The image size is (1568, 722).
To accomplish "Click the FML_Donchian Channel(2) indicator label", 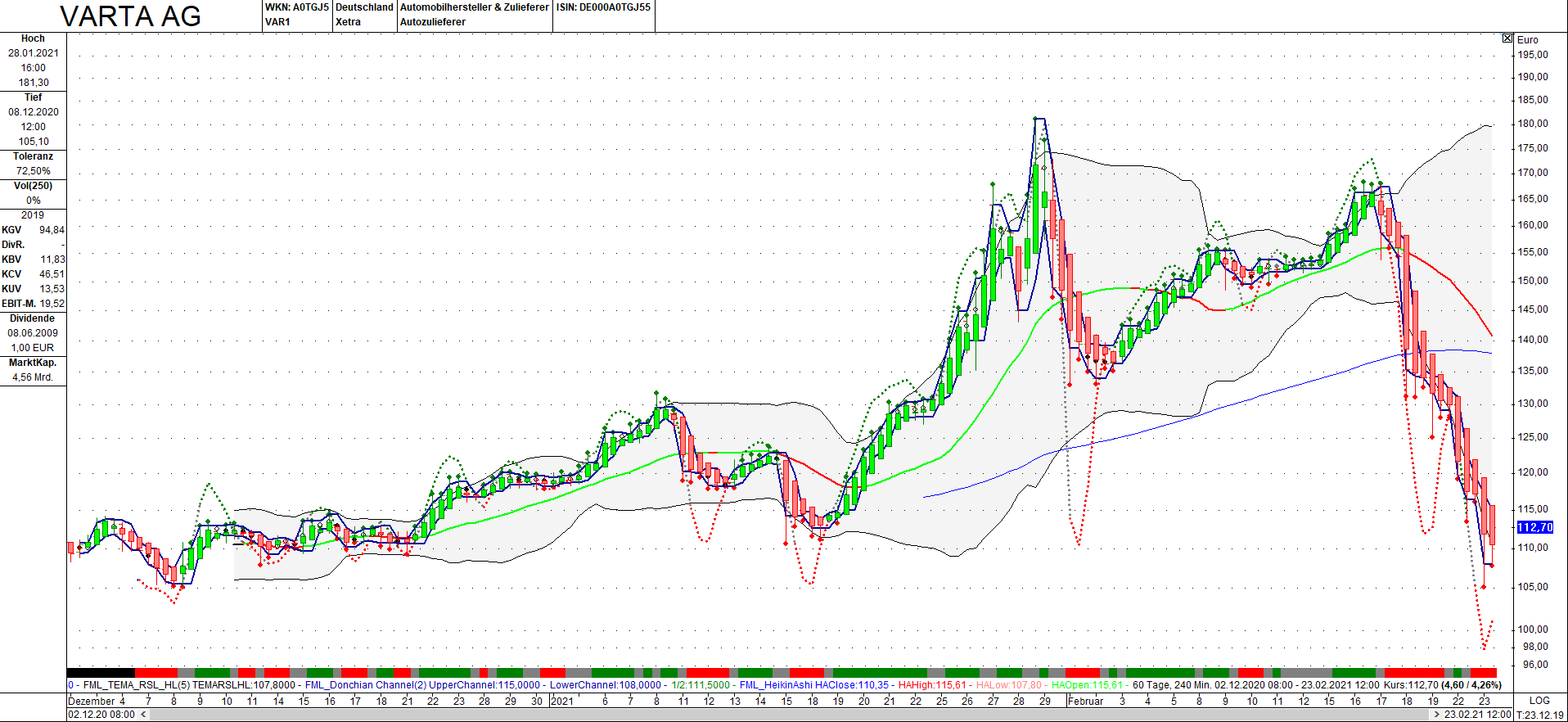I will pyautogui.click(x=366, y=685).
